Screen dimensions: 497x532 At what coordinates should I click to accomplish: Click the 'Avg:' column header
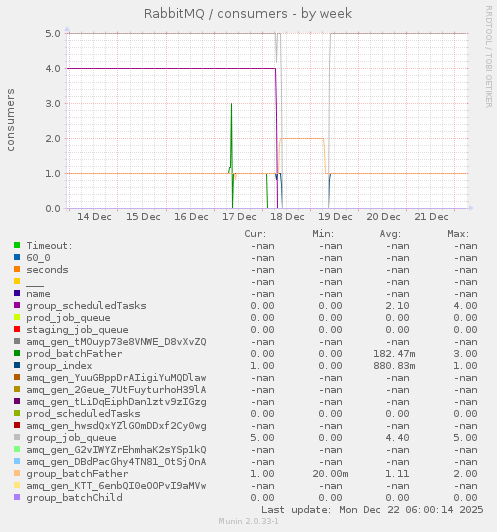click(390, 234)
